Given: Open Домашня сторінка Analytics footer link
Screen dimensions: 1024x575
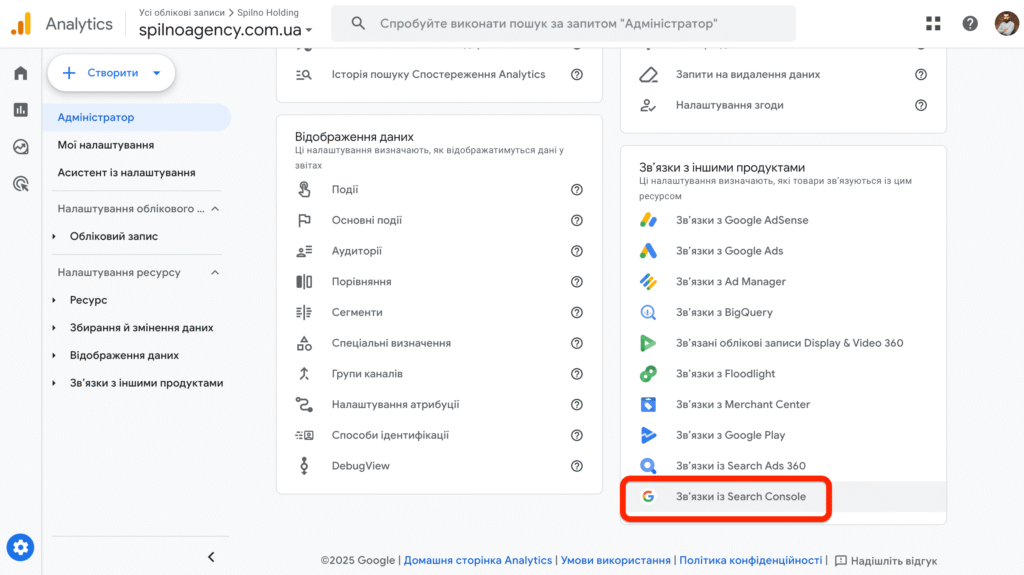Looking at the screenshot, I should (x=477, y=560).
